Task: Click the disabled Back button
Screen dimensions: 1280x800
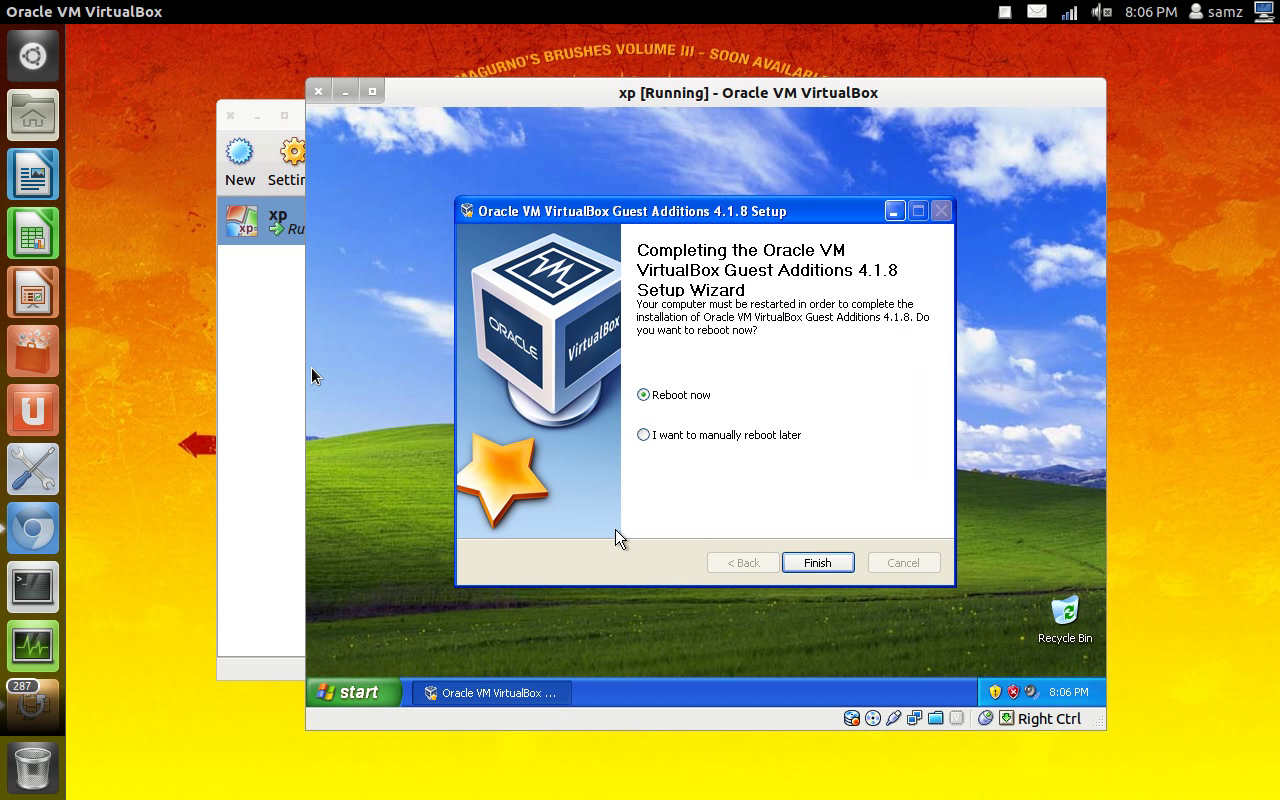Action: [x=743, y=563]
